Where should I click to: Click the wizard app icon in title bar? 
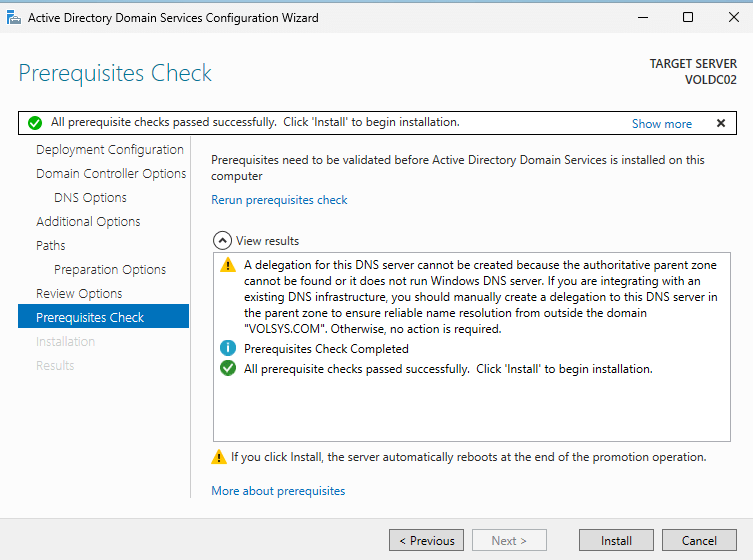(x=14, y=17)
